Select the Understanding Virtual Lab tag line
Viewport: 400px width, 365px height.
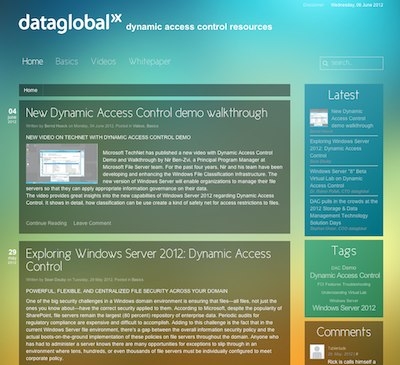(x=344, y=292)
